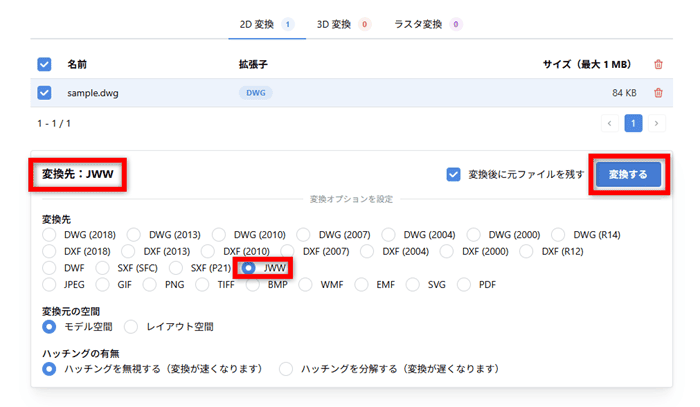Select PNG output format

click(x=150, y=285)
